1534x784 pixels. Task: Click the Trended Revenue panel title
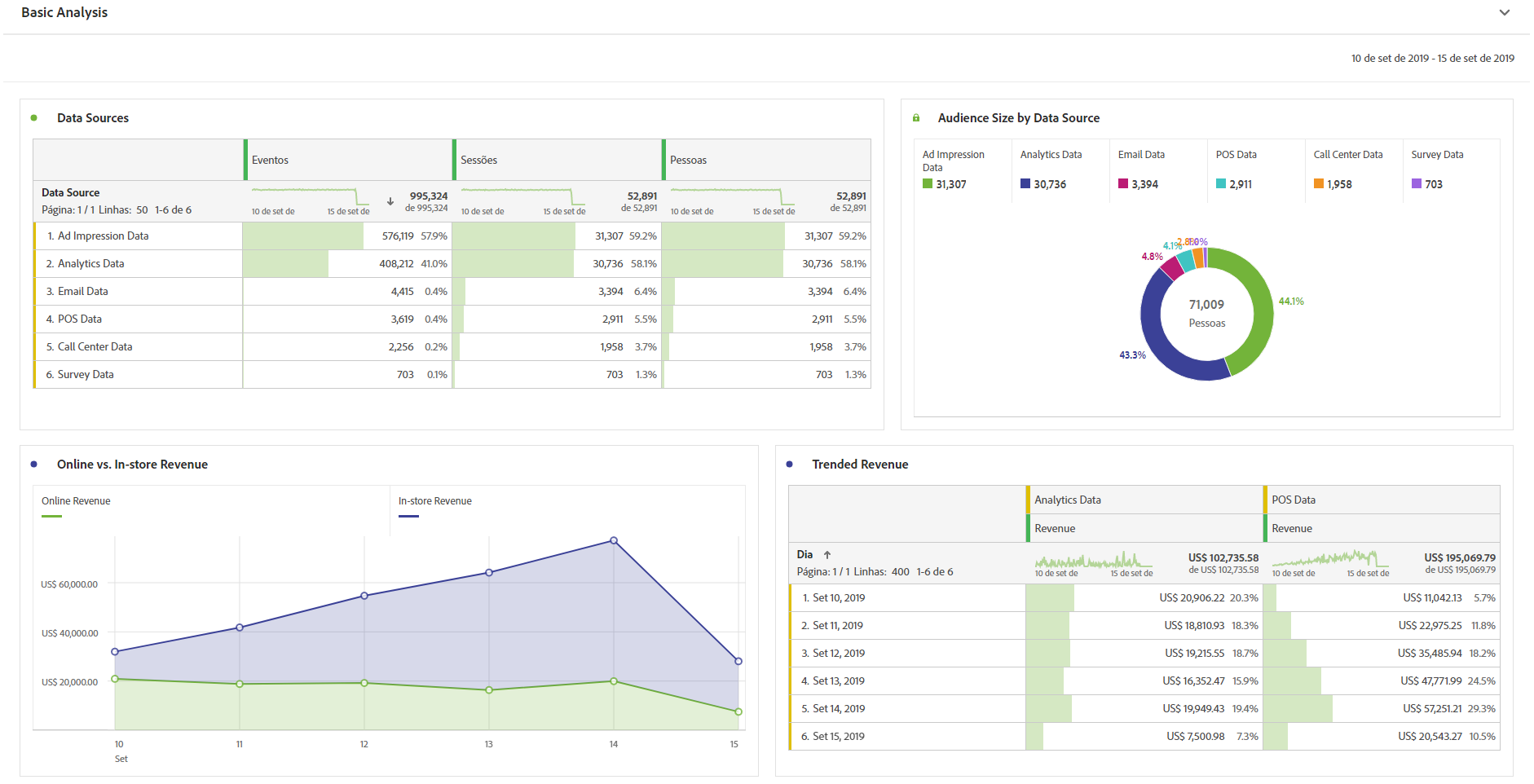point(860,465)
